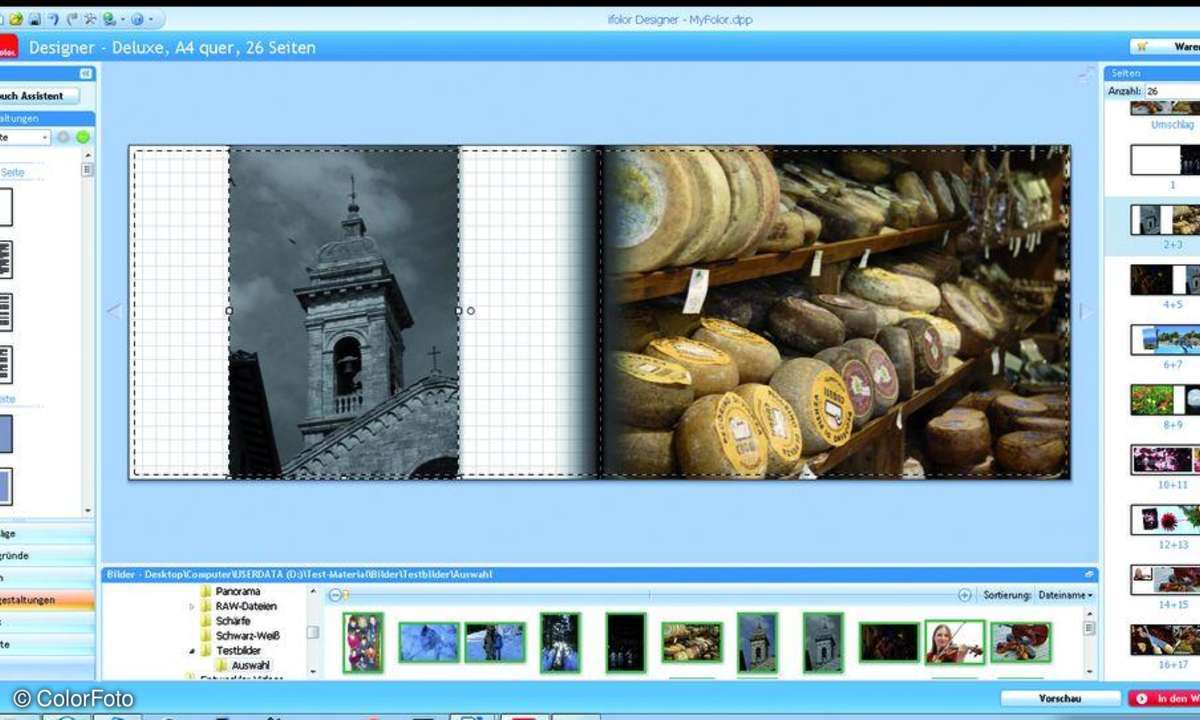The width and height of the screenshot is (1200, 720).
Task: Go to previous page spread arrow
Action: 113,311
